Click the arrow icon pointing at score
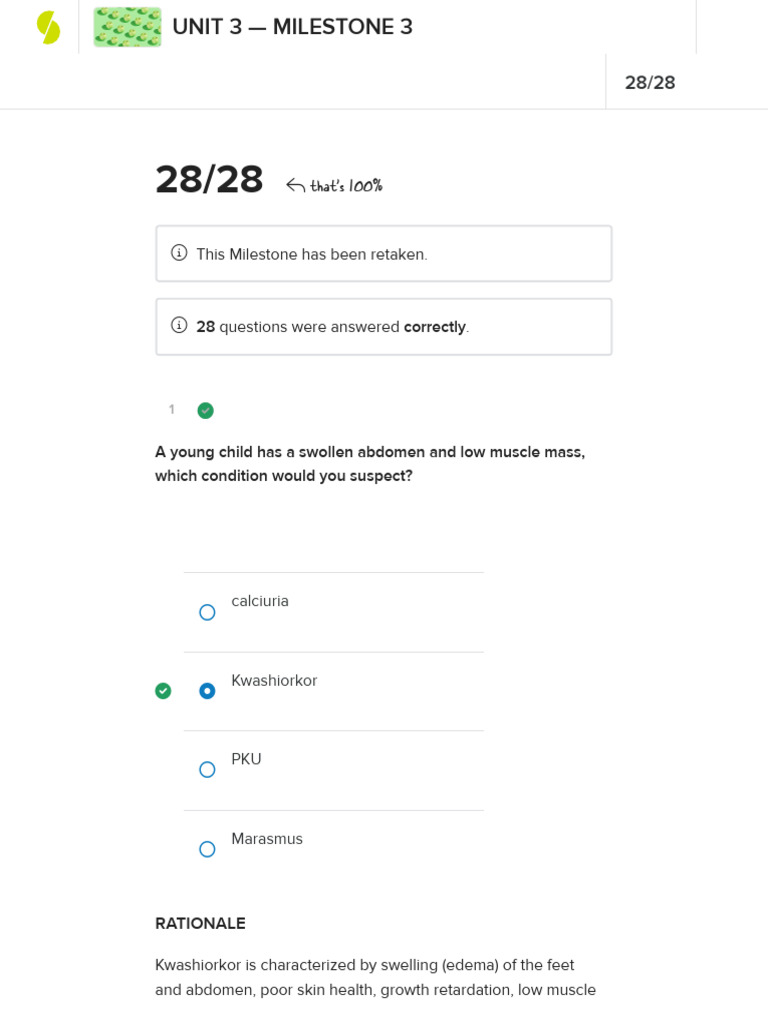768x1024 pixels. coord(295,185)
